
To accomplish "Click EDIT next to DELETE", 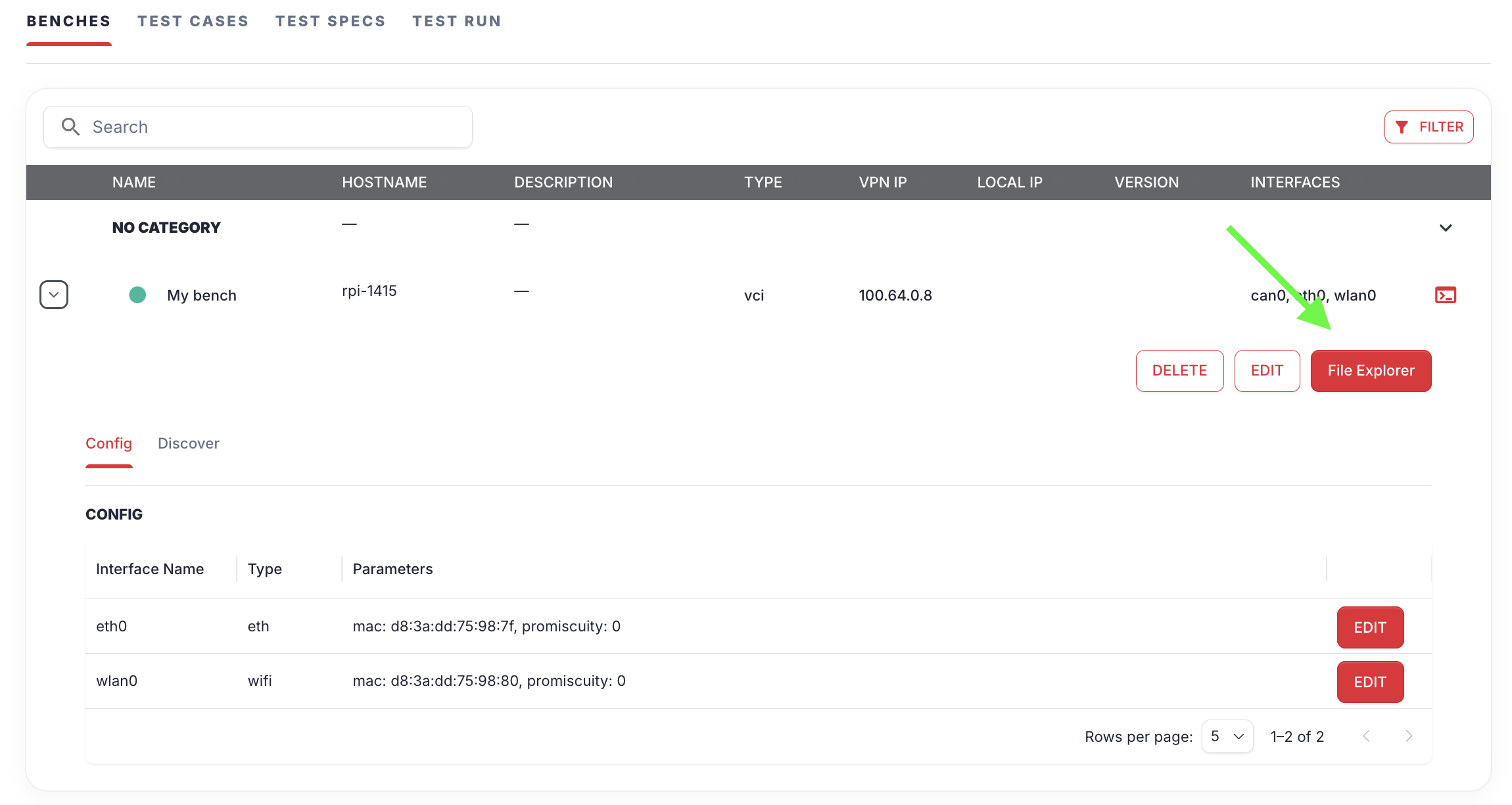I will (1266, 371).
